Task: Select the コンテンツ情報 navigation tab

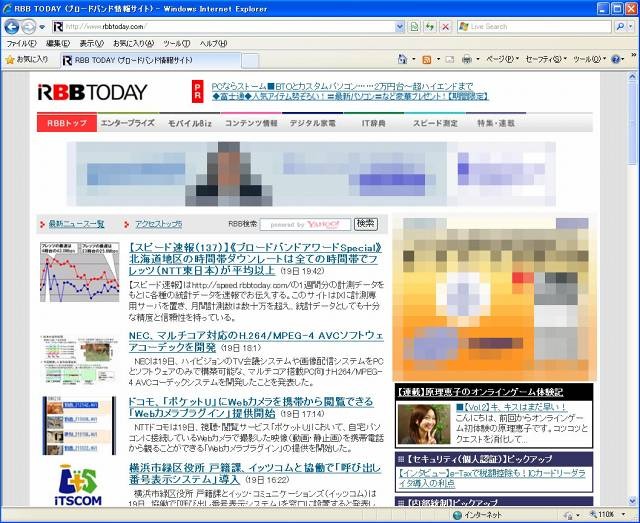Action: click(x=251, y=123)
